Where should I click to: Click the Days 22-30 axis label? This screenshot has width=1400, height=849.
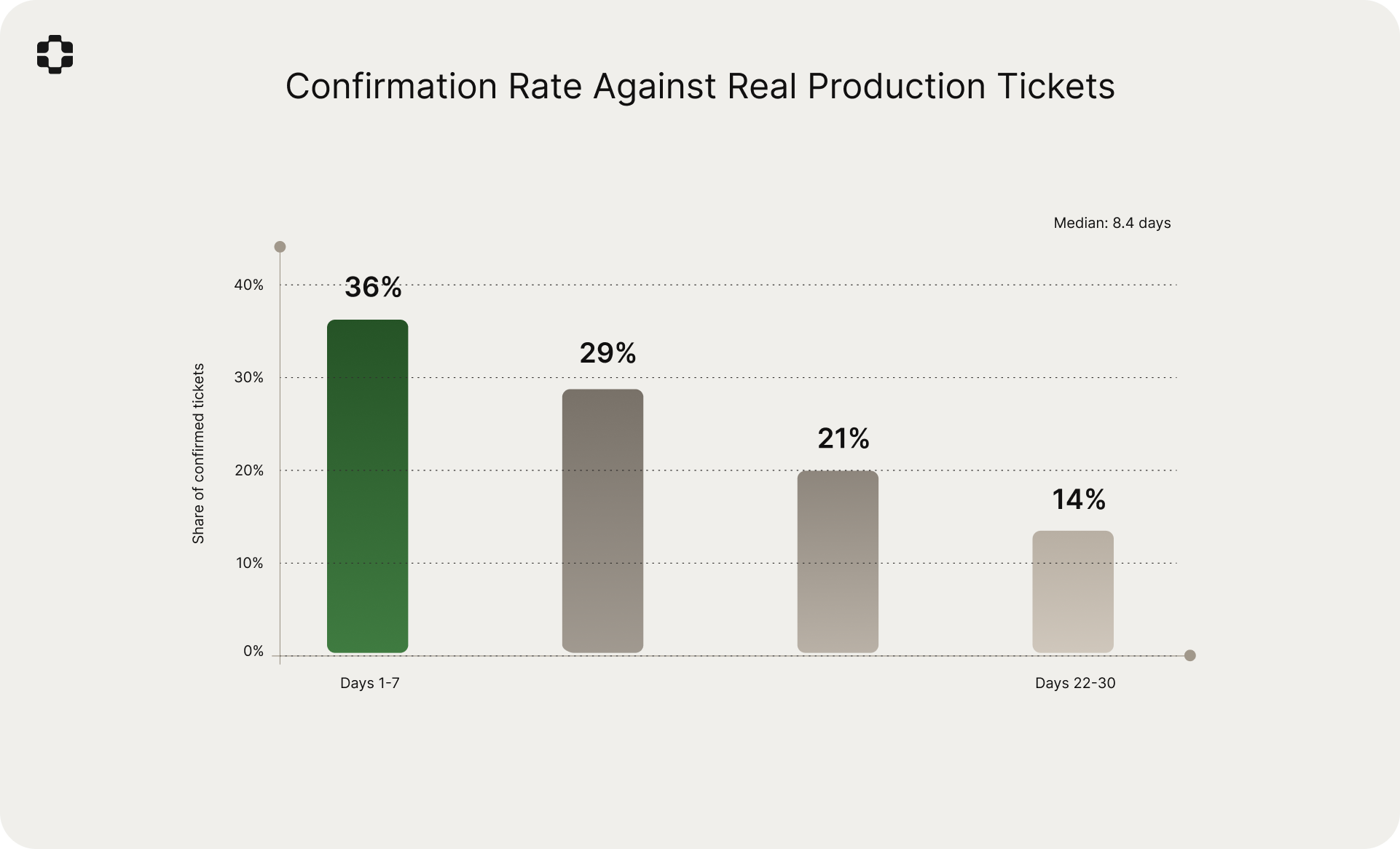1074,683
